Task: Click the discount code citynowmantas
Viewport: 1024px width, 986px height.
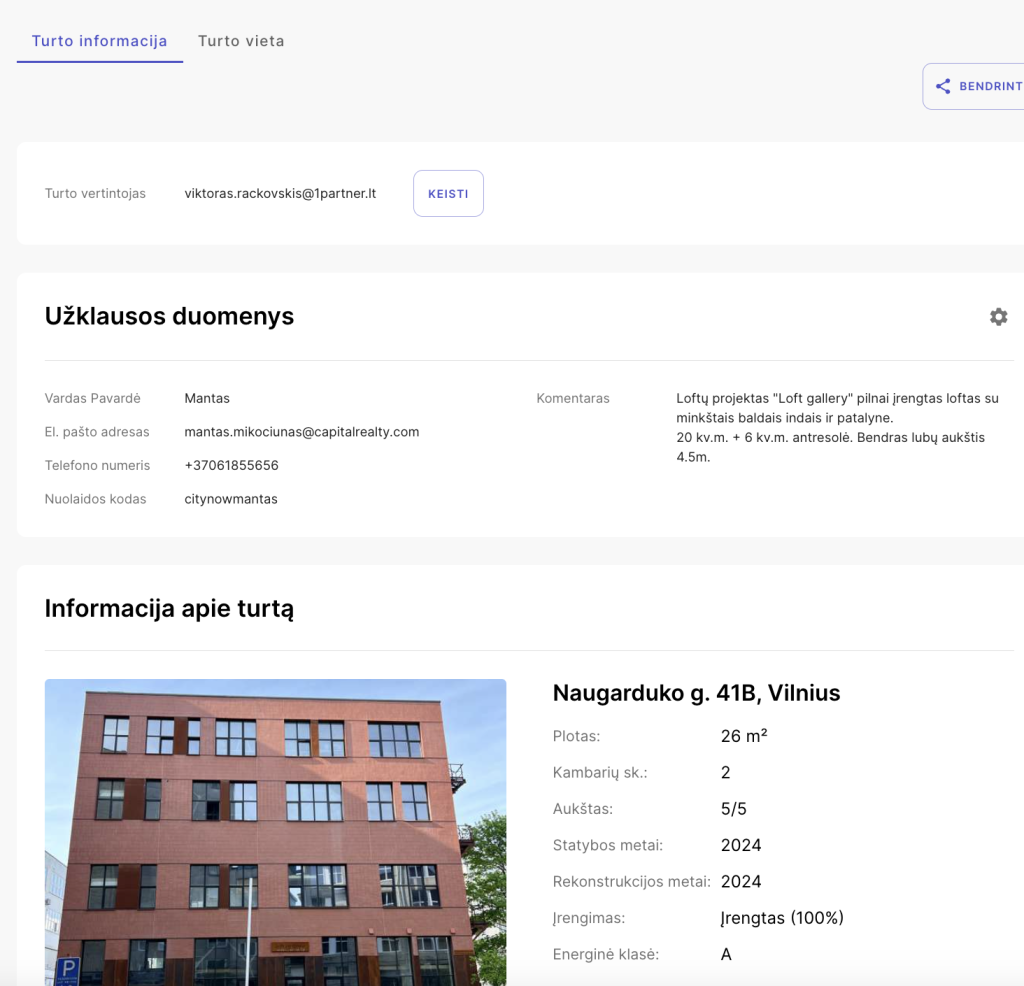Action: click(231, 499)
